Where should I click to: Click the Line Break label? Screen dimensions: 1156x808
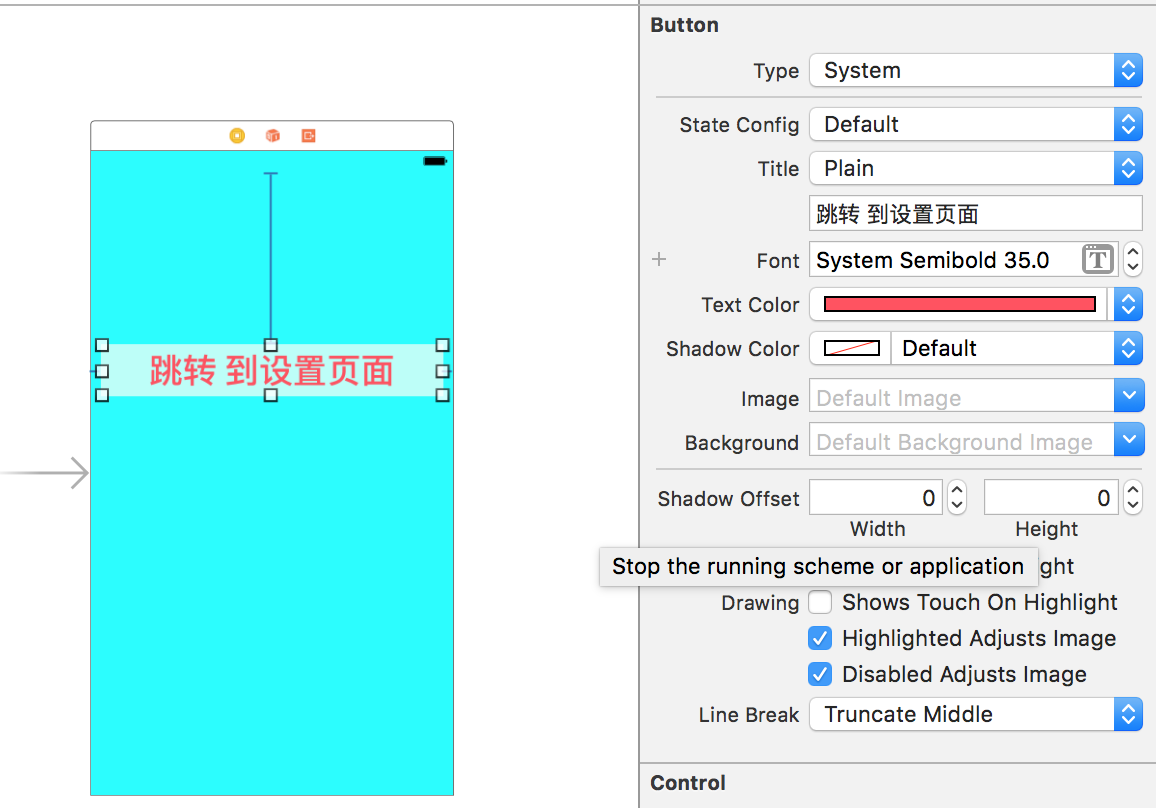click(749, 715)
